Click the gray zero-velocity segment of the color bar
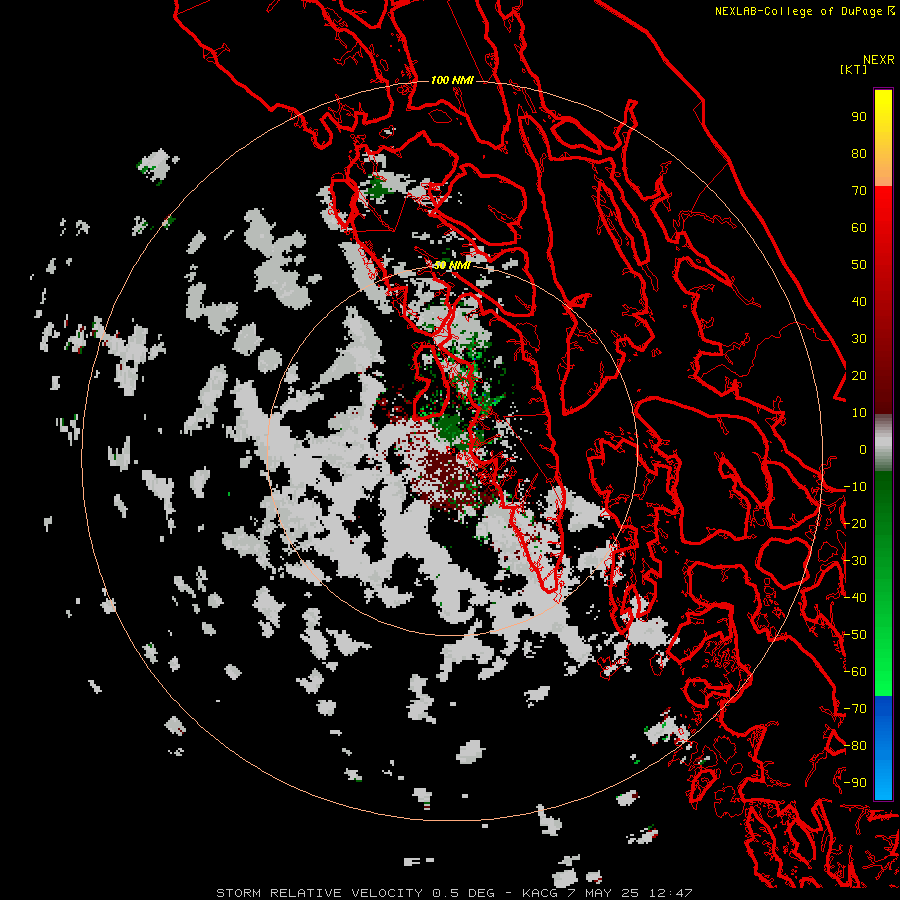900x900 pixels. [x=883, y=445]
